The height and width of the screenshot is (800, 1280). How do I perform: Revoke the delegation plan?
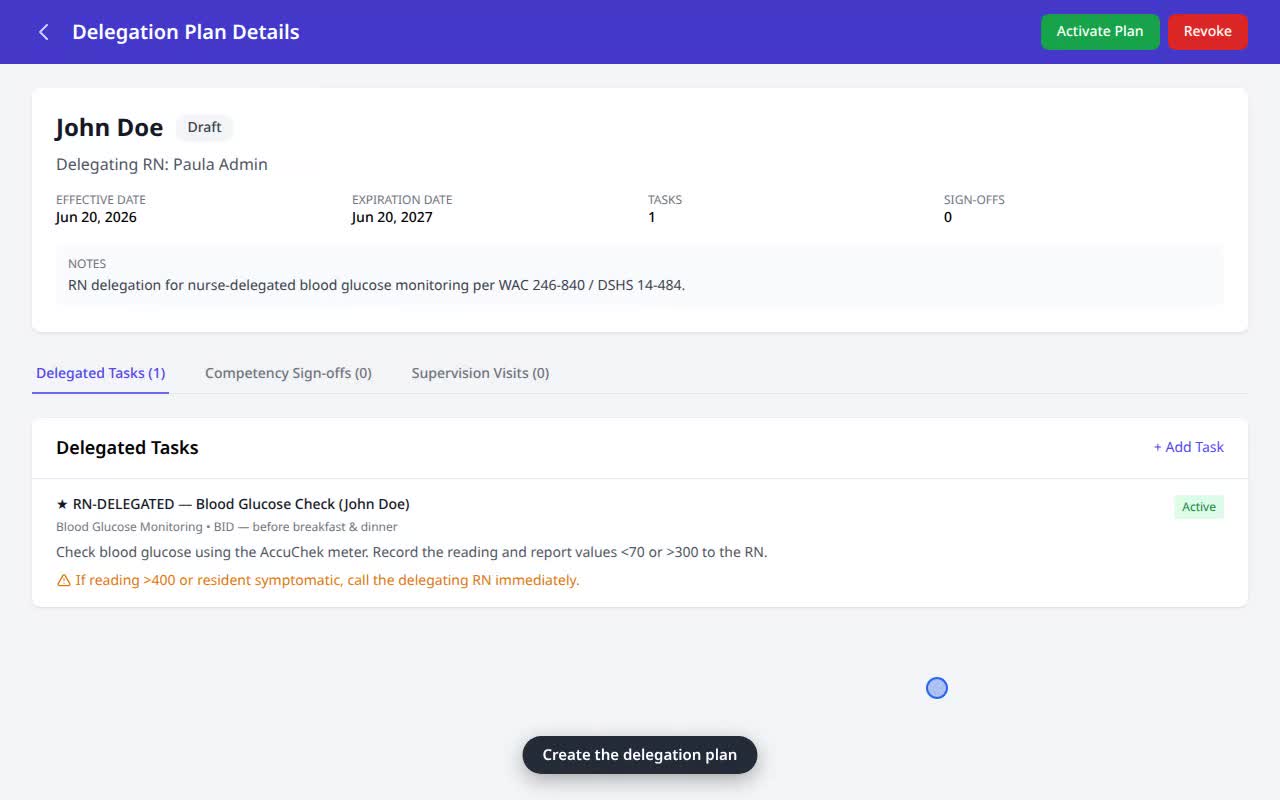click(x=1207, y=31)
